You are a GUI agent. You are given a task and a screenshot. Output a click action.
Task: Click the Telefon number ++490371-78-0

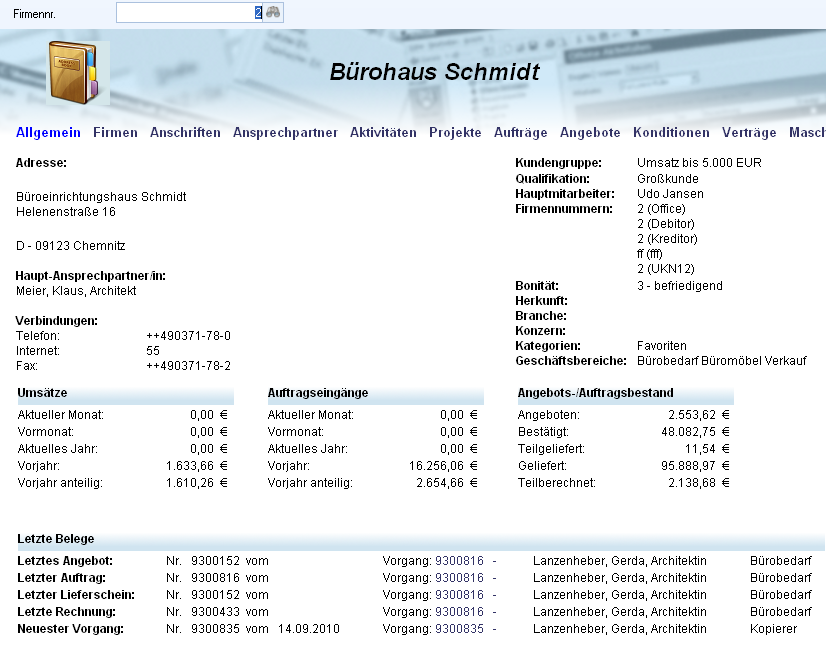point(188,336)
